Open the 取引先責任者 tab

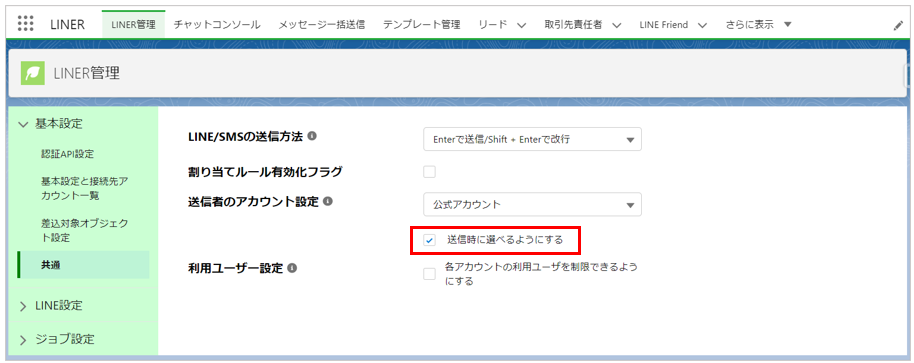[573, 24]
